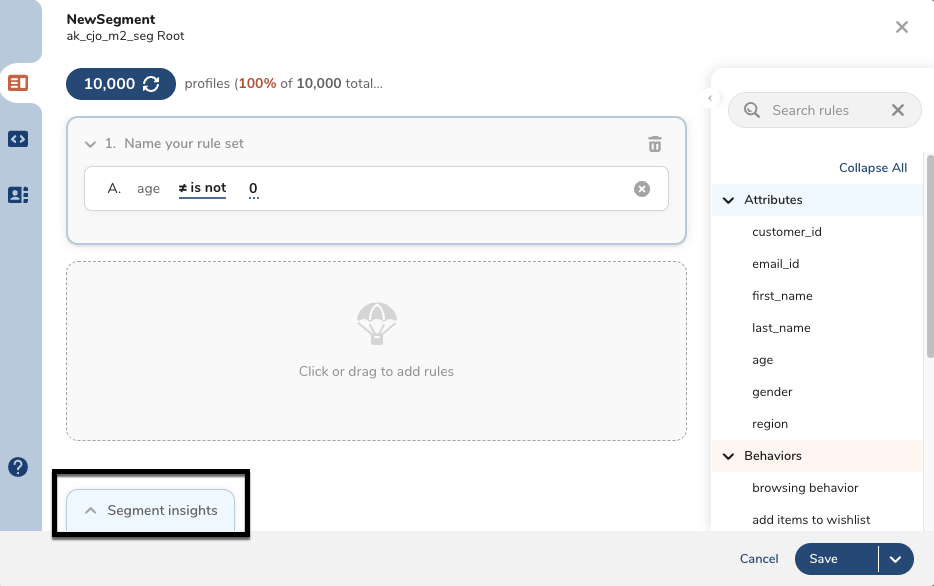
Task: Open the Save options dropdown arrow
Action: click(x=896, y=559)
